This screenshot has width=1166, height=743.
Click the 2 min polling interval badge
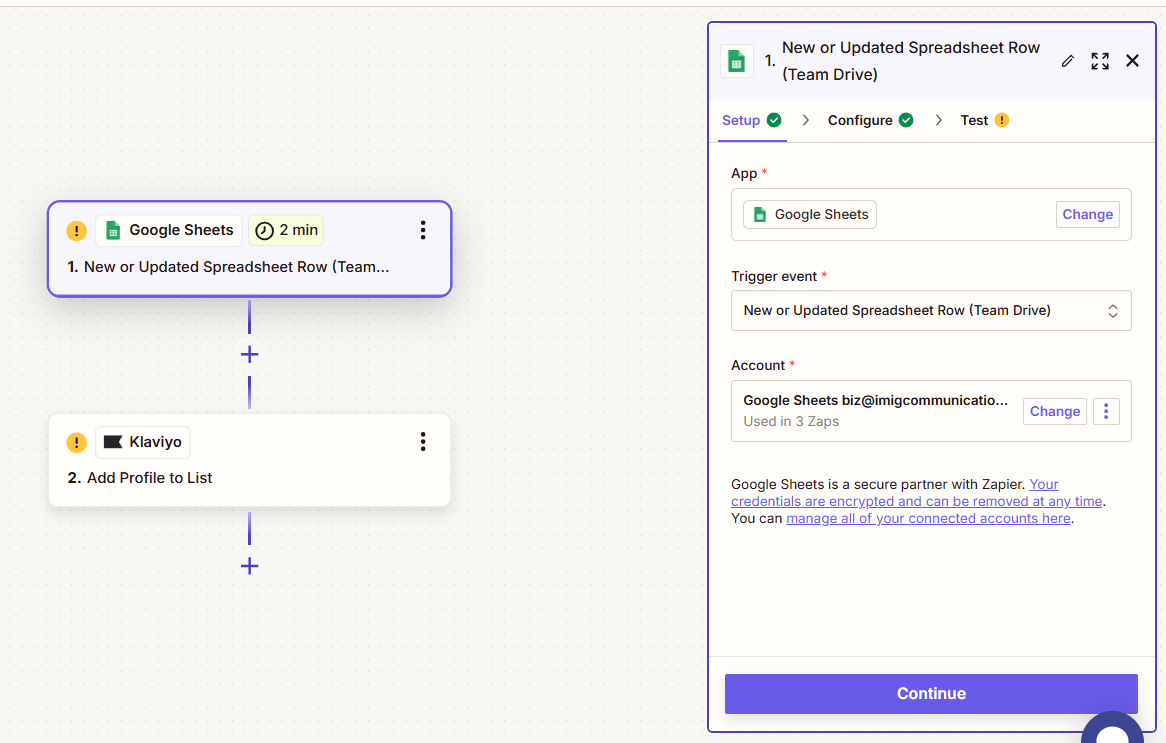pos(286,230)
